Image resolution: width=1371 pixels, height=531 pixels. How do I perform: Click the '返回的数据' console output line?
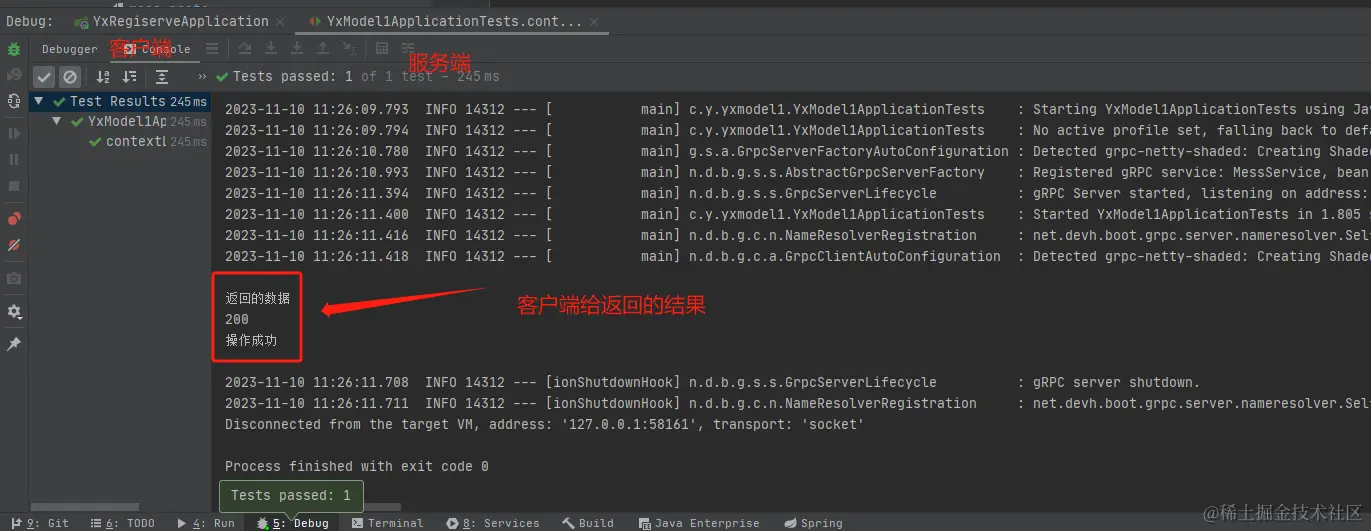(257, 298)
